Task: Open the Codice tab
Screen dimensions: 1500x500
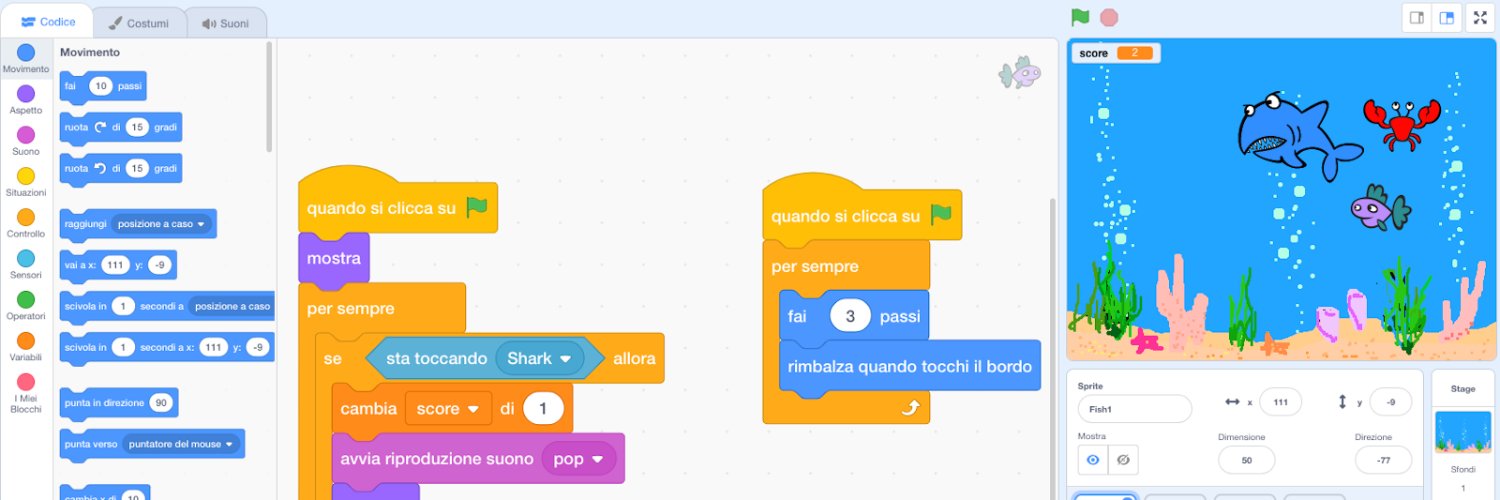Action: [x=48, y=22]
